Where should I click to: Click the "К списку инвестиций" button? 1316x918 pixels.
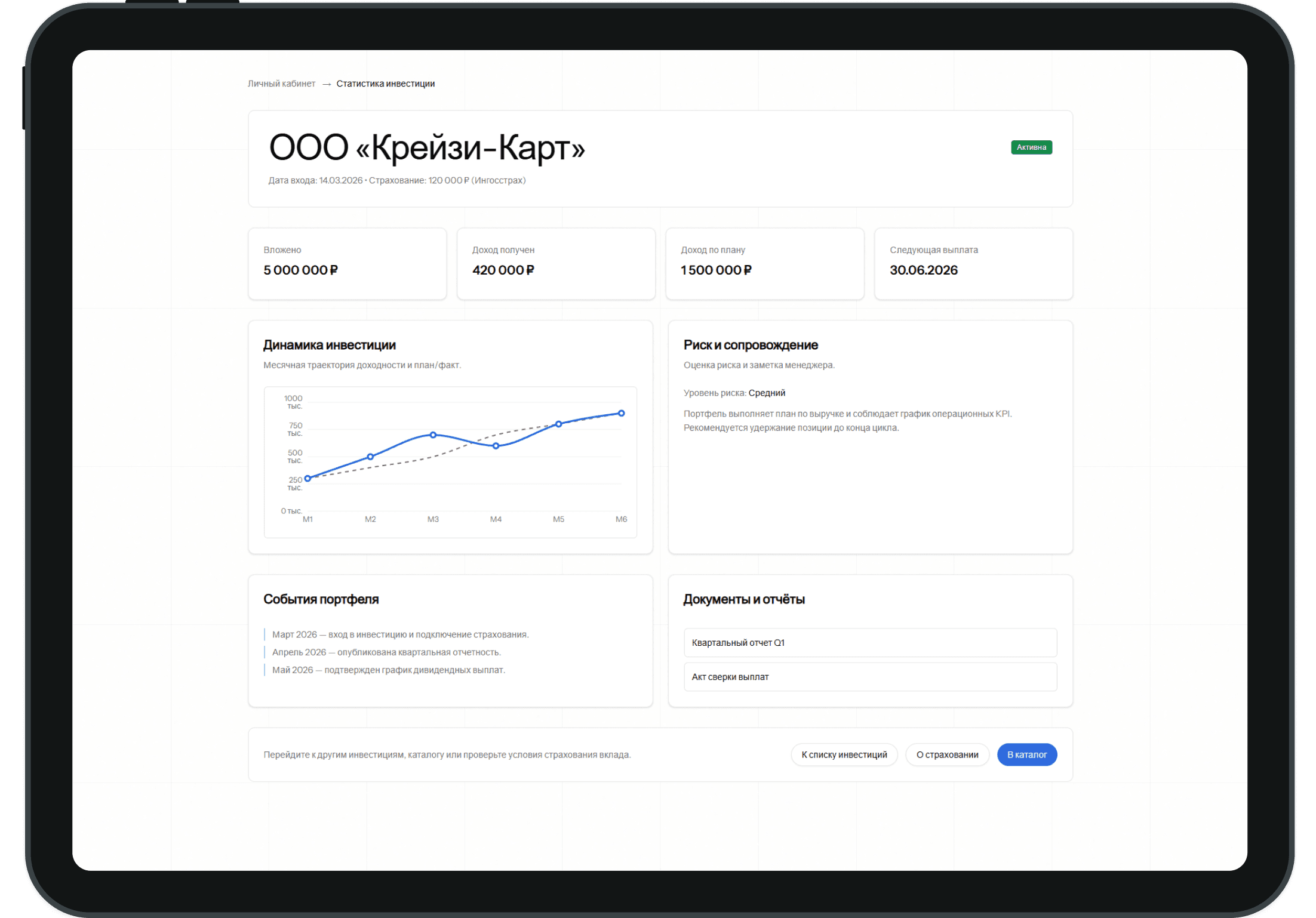pyautogui.click(x=844, y=754)
